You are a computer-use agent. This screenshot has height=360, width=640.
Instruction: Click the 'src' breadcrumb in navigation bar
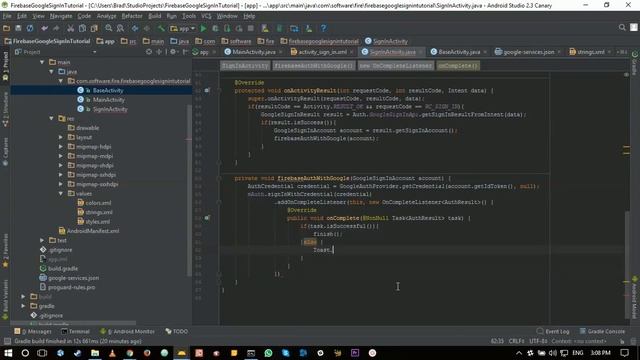tap(129, 41)
